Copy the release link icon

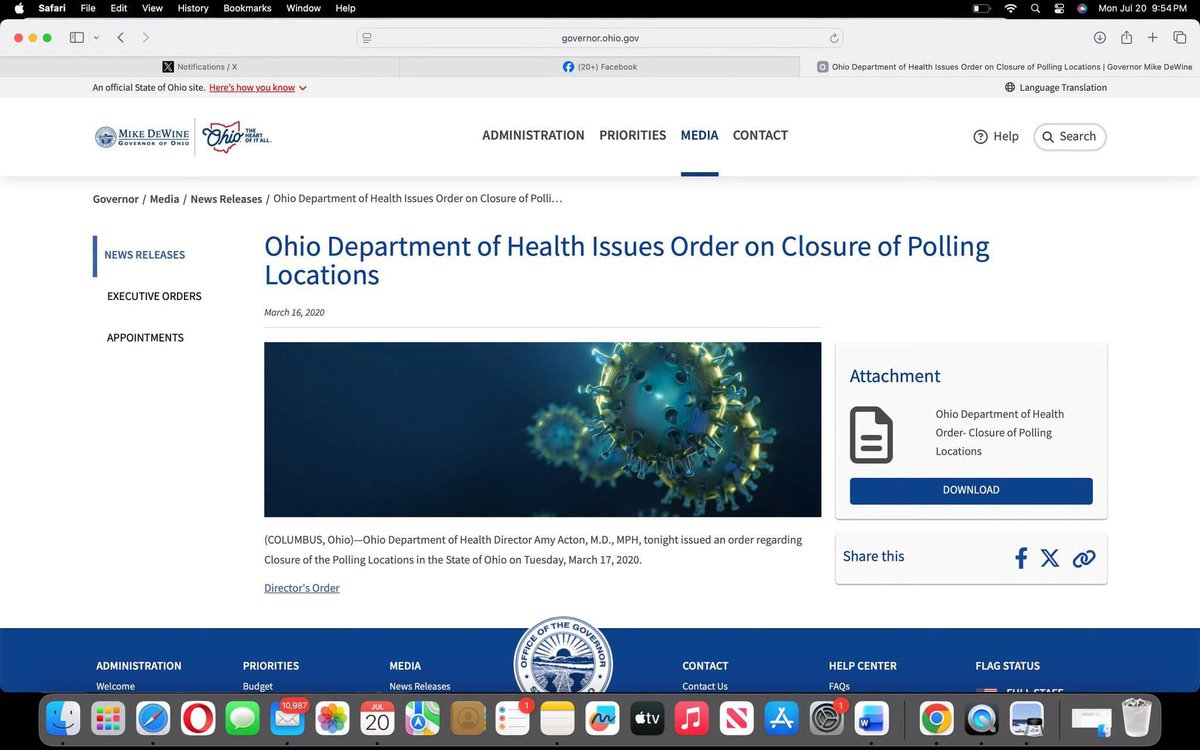click(x=1084, y=558)
